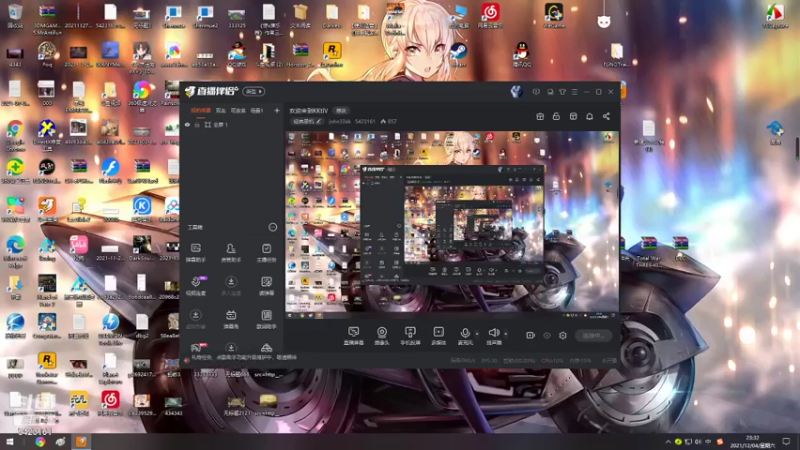The image size is (800, 450).
Task: Click the share icon above the preview
Action: pyautogui.click(x=606, y=116)
